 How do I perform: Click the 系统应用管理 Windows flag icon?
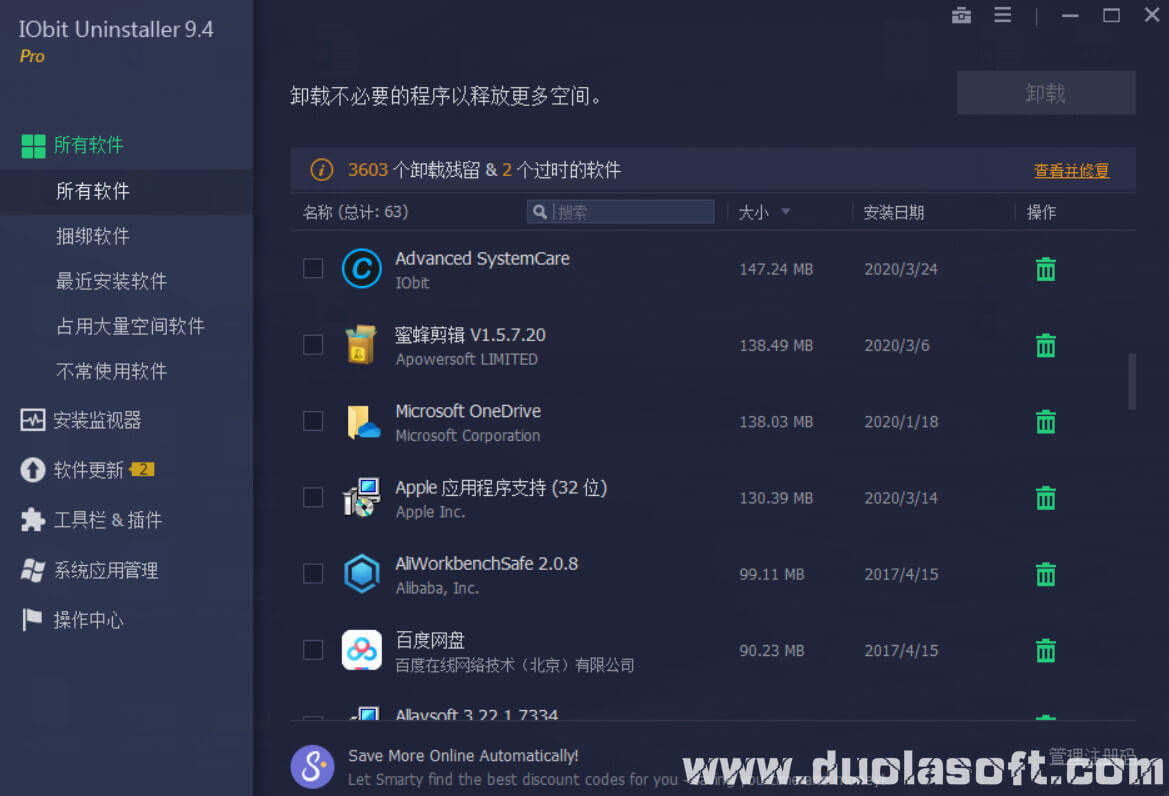(33, 570)
